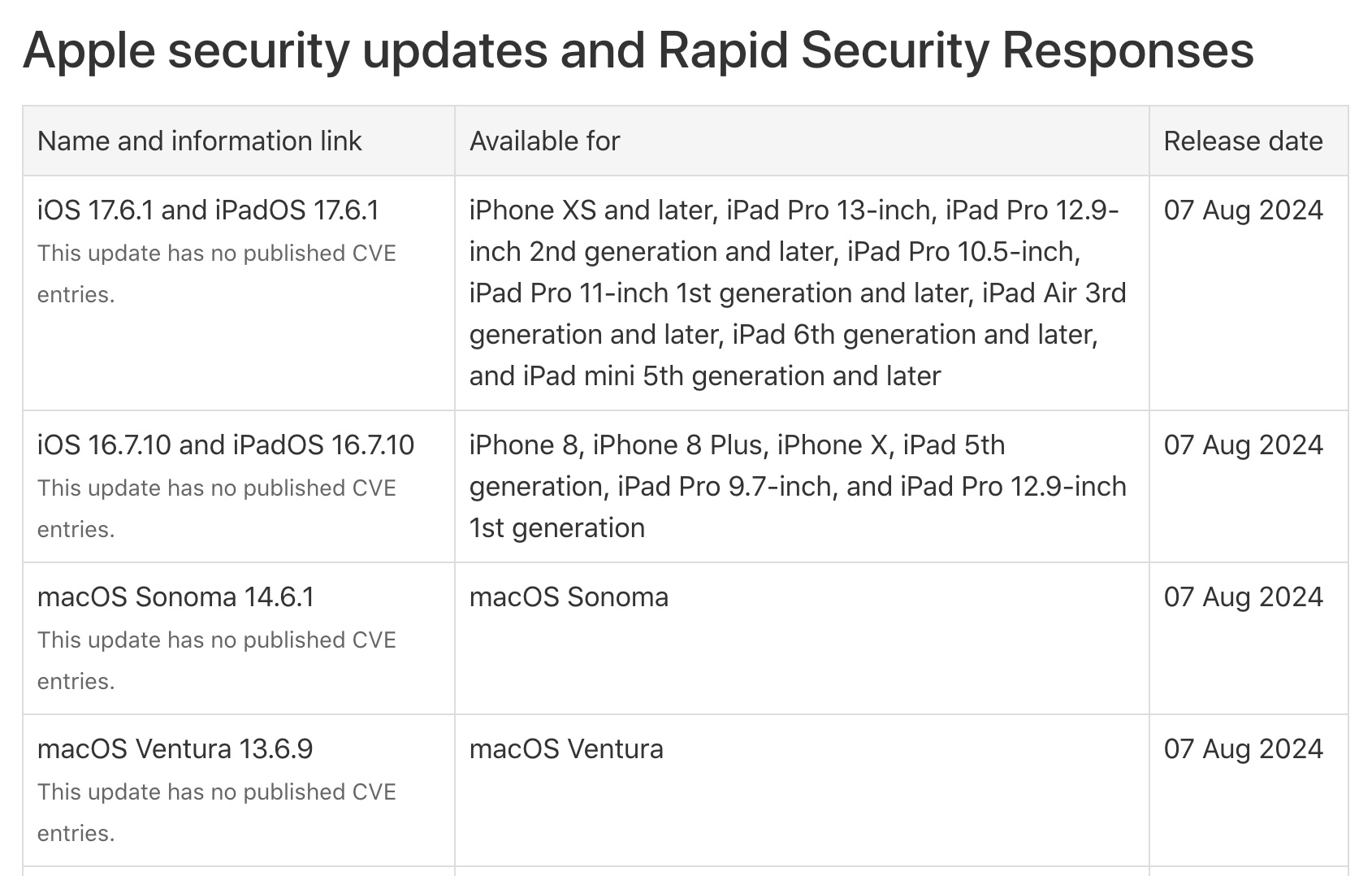Click the 'Release date' column header
This screenshot has height=876, width=1372.
point(1243,141)
